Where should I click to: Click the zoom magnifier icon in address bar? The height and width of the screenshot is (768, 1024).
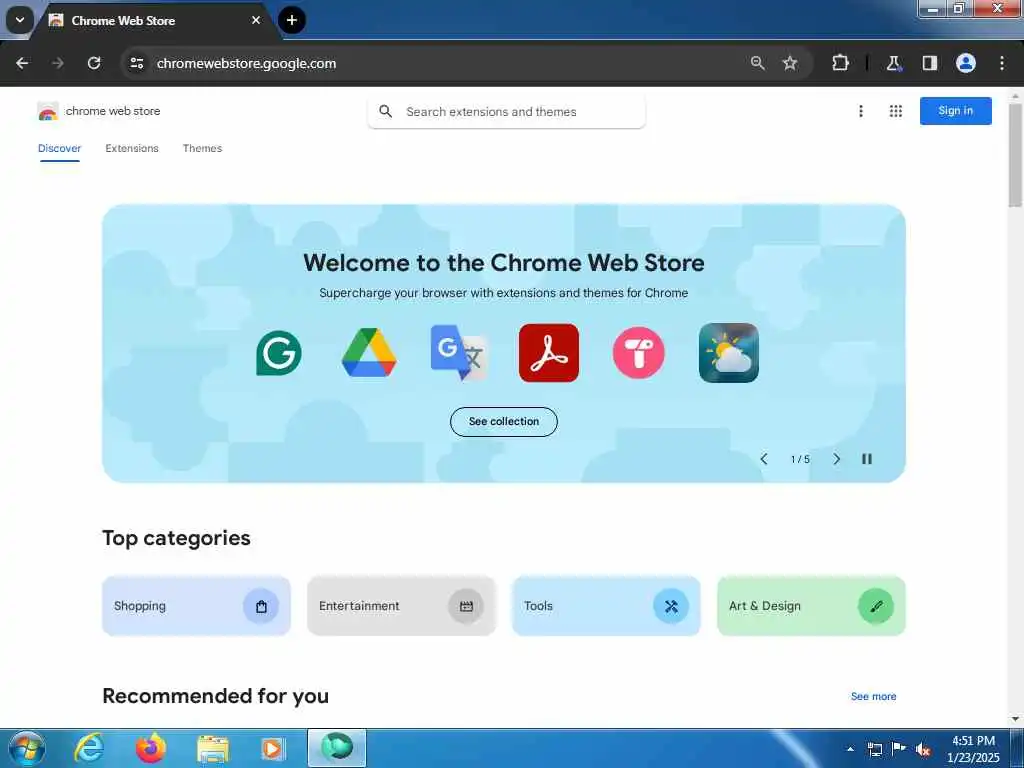tap(758, 63)
